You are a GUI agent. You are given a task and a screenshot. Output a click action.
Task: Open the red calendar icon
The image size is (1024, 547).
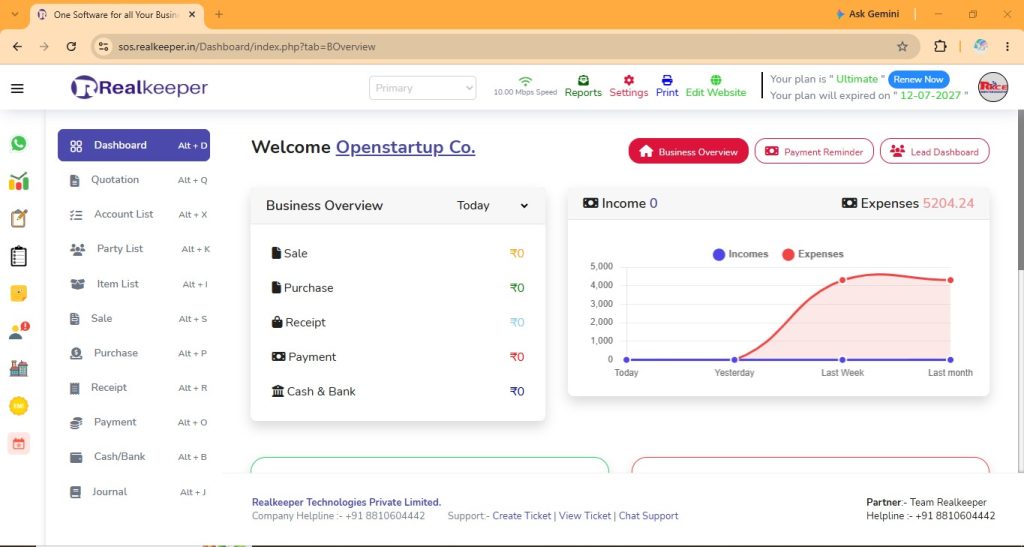pos(19,444)
